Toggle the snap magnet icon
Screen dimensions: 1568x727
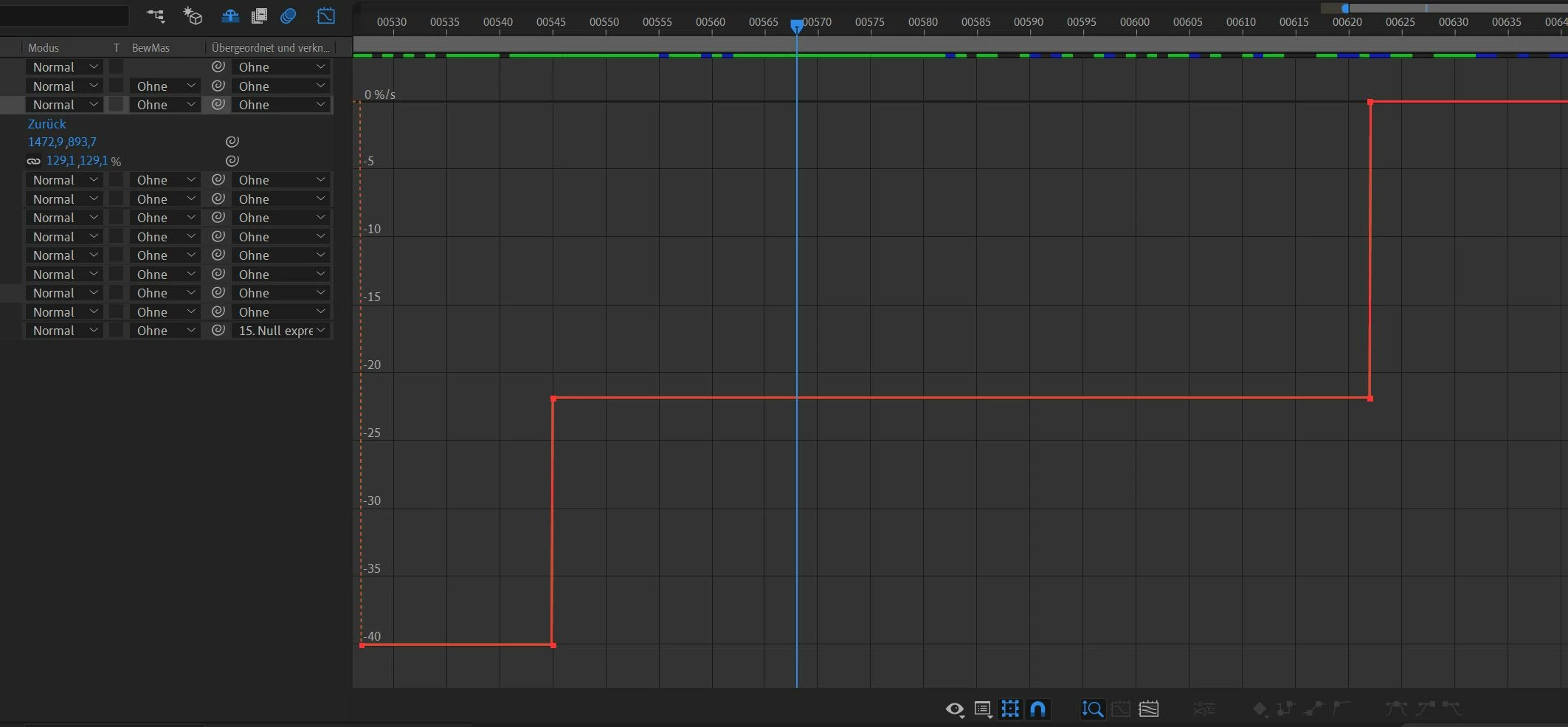tap(1038, 709)
